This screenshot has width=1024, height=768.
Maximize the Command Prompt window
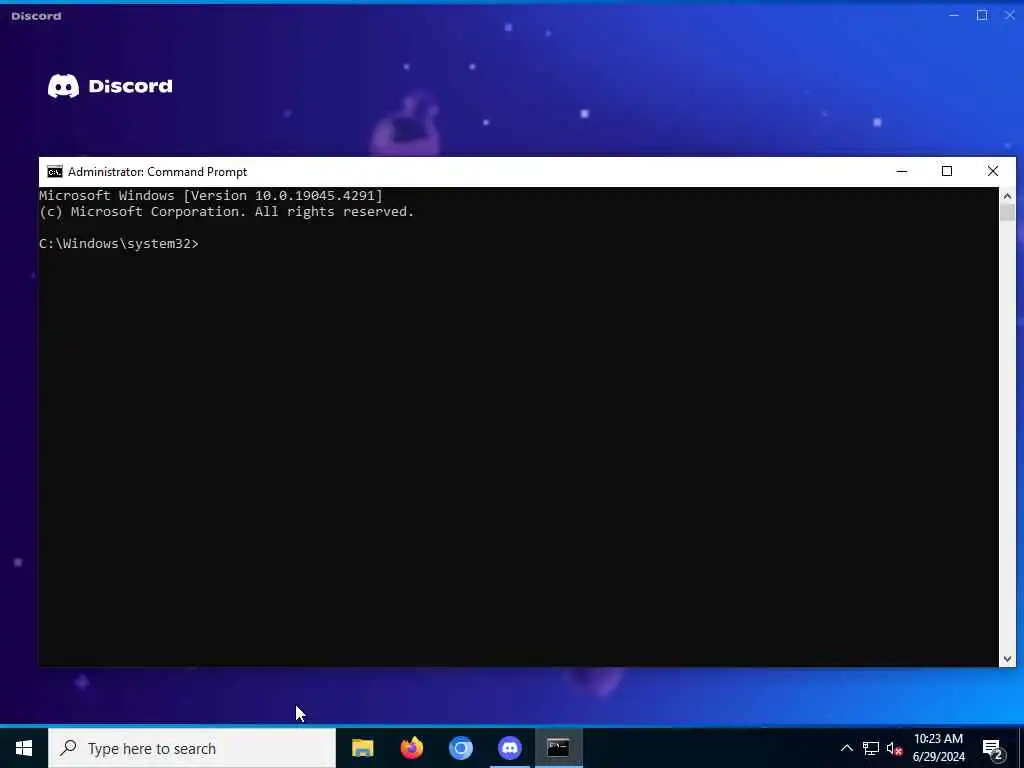point(947,171)
